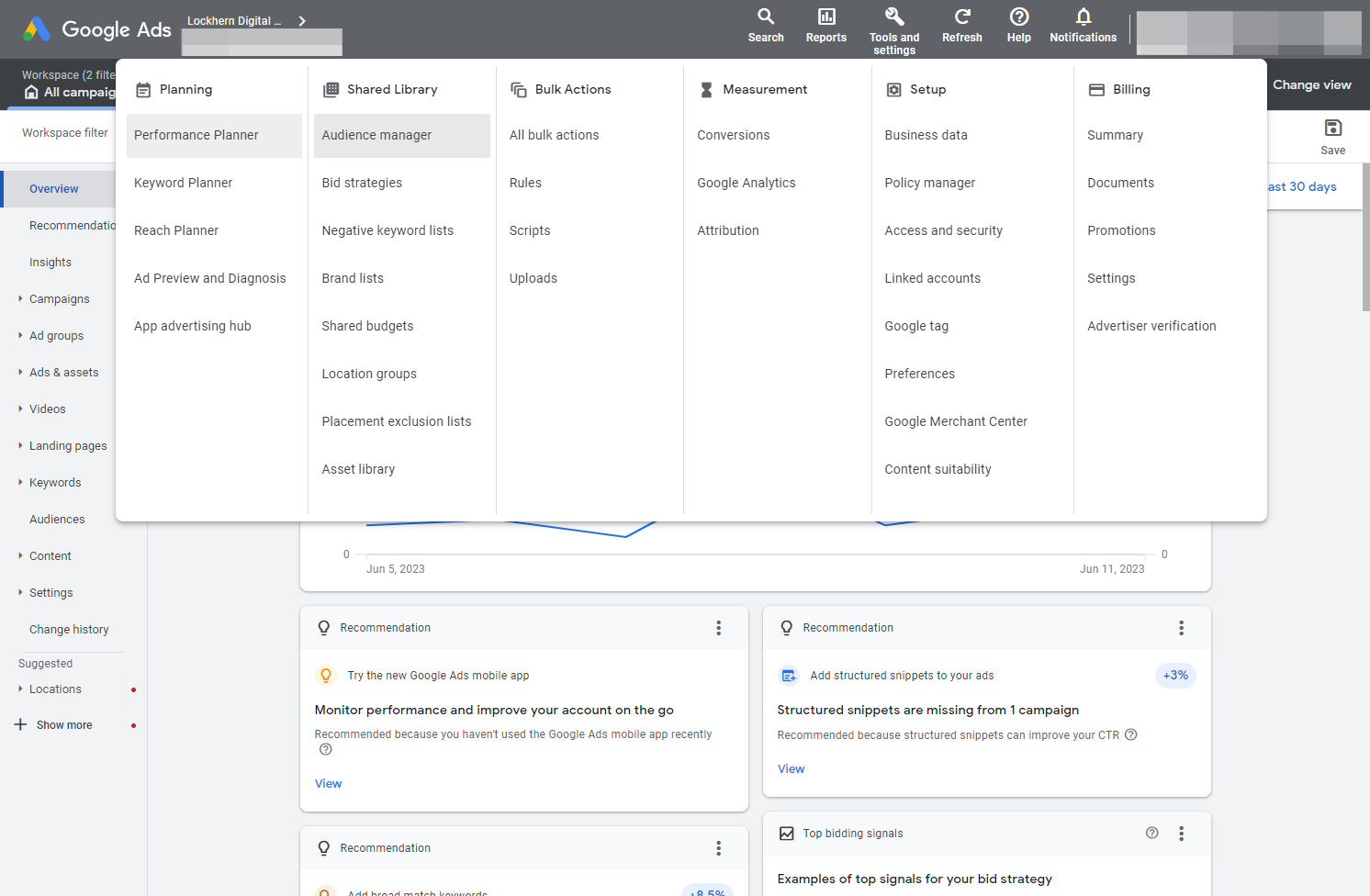Screen dimensions: 1370x896
Task: Click Show more in the sidebar
Action: point(64,725)
